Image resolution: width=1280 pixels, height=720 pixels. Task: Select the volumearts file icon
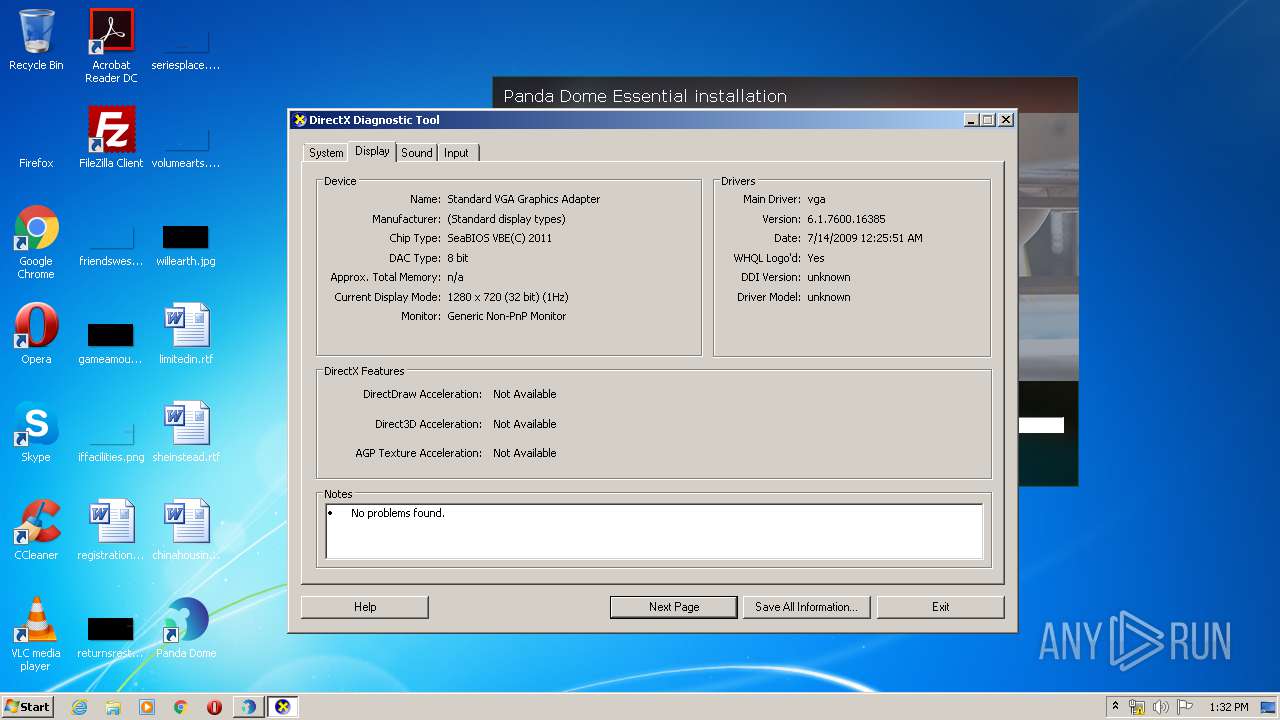click(x=186, y=148)
